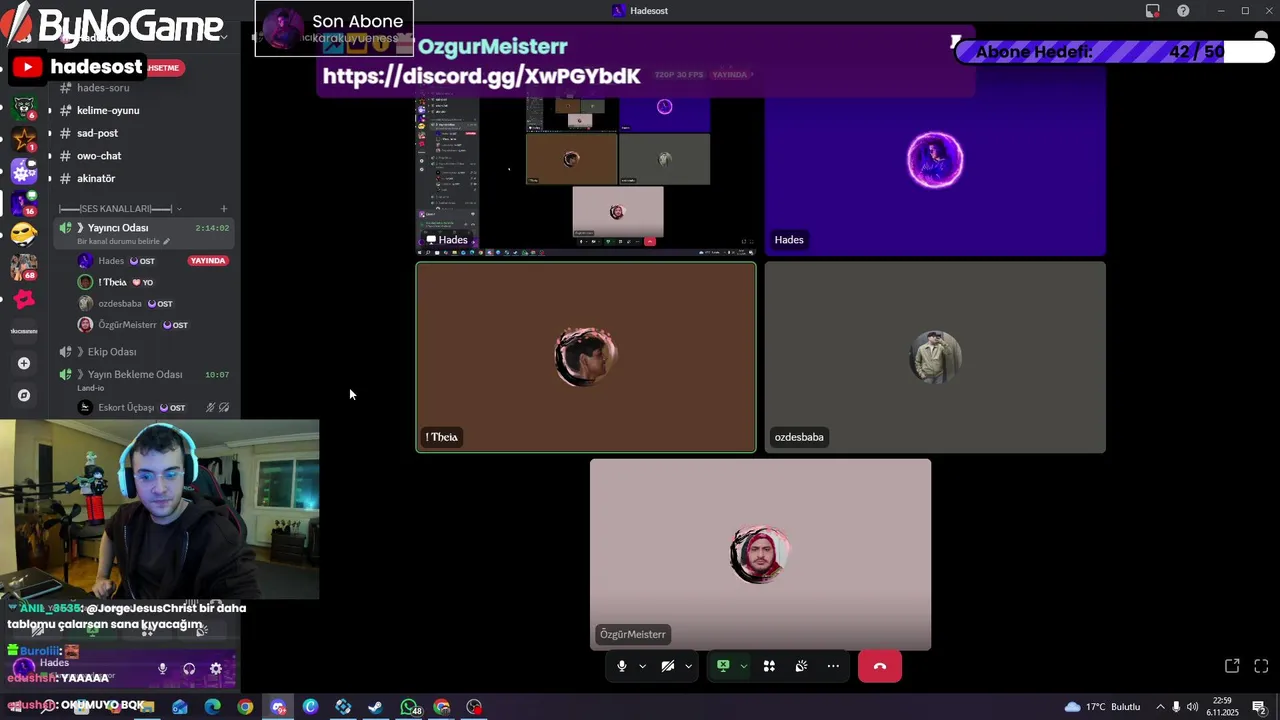Open Discord help question mark icon

[1183, 11]
